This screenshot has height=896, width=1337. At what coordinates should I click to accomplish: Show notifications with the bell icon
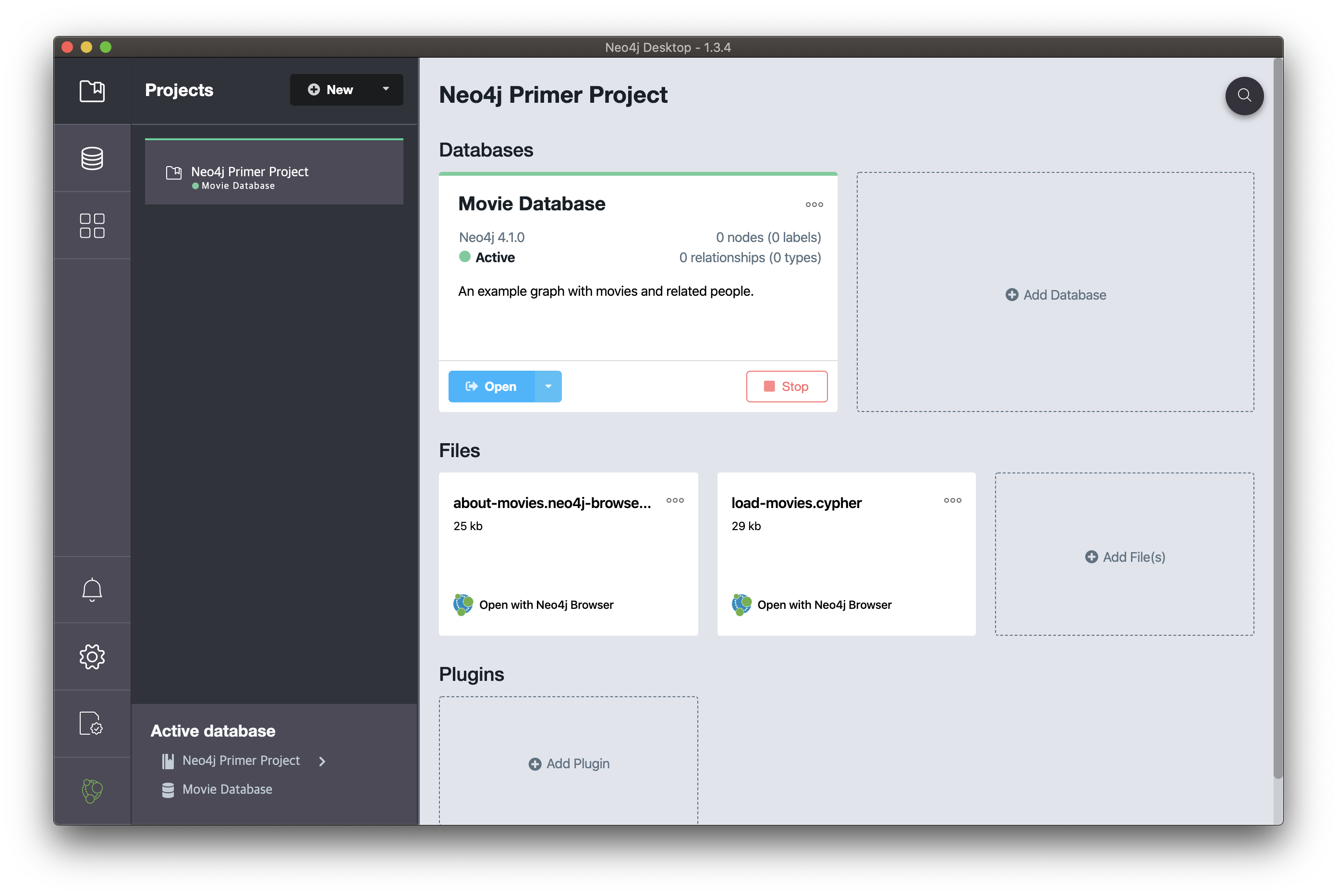pyautogui.click(x=92, y=590)
